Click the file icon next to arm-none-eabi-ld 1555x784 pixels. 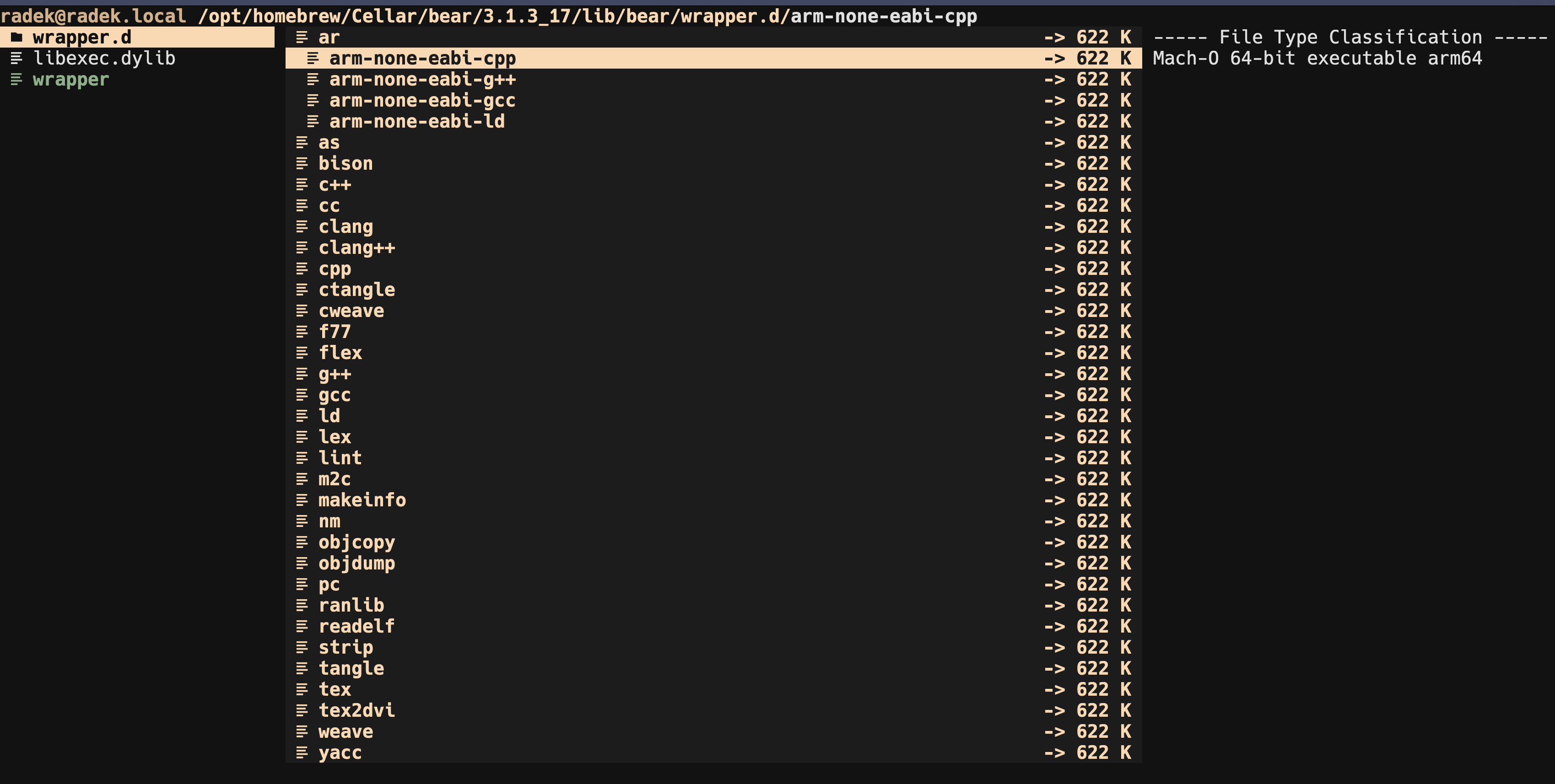click(x=313, y=121)
